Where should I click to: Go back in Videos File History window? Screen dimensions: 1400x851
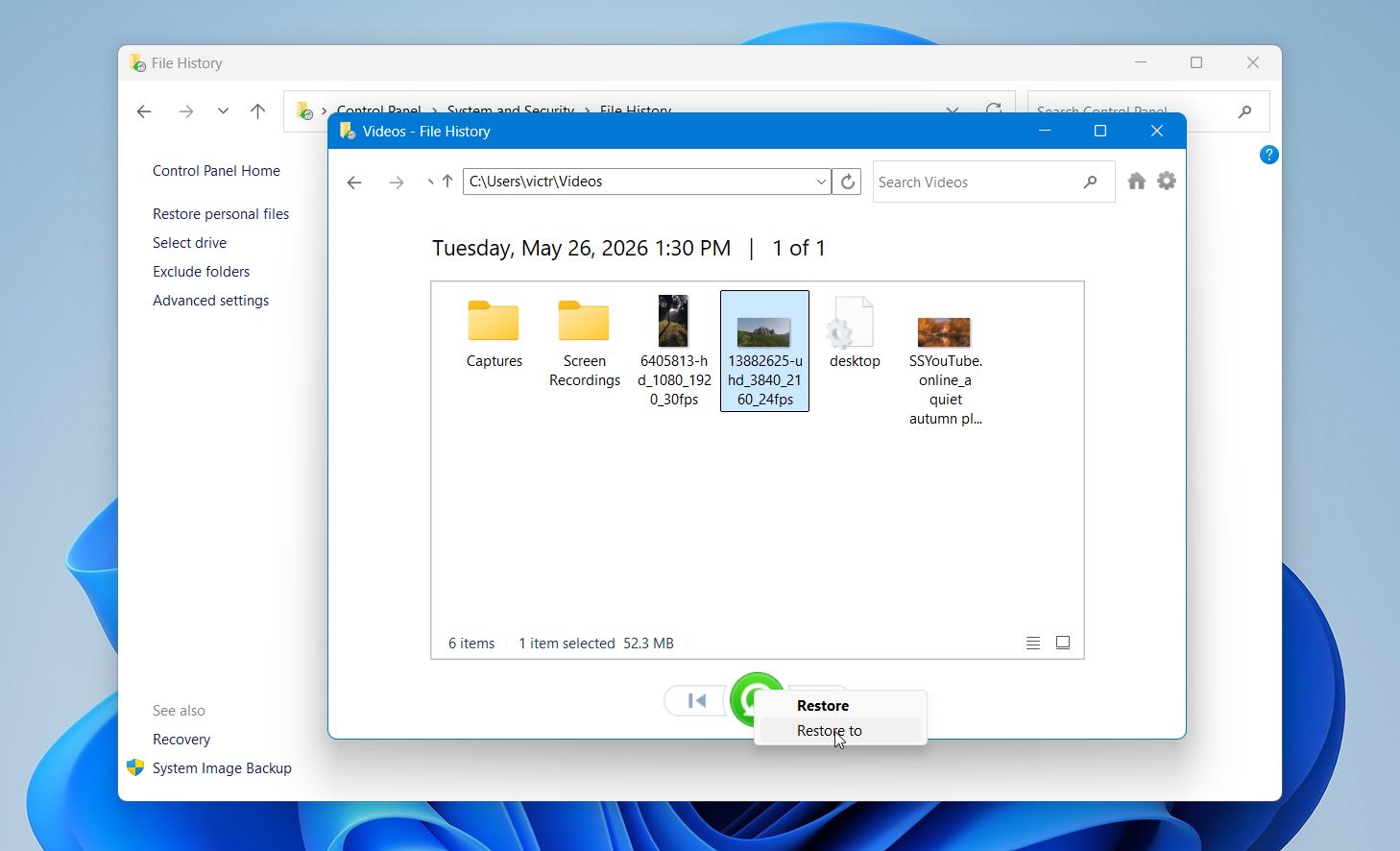point(354,182)
